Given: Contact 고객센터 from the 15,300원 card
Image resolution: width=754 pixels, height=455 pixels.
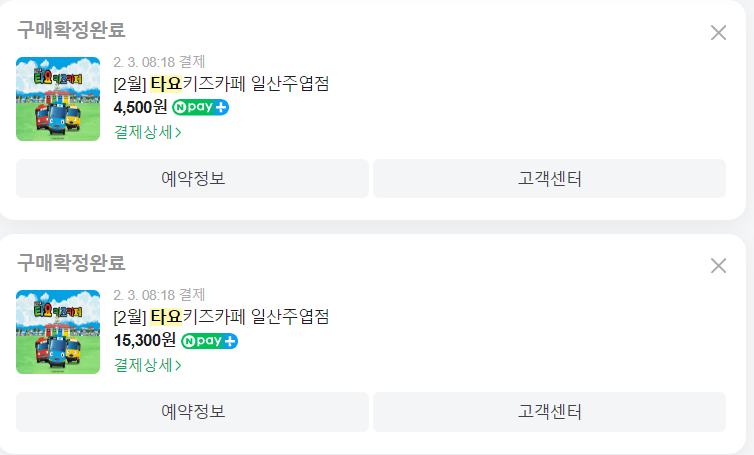Looking at the screenshot, I should coord(549,412).
